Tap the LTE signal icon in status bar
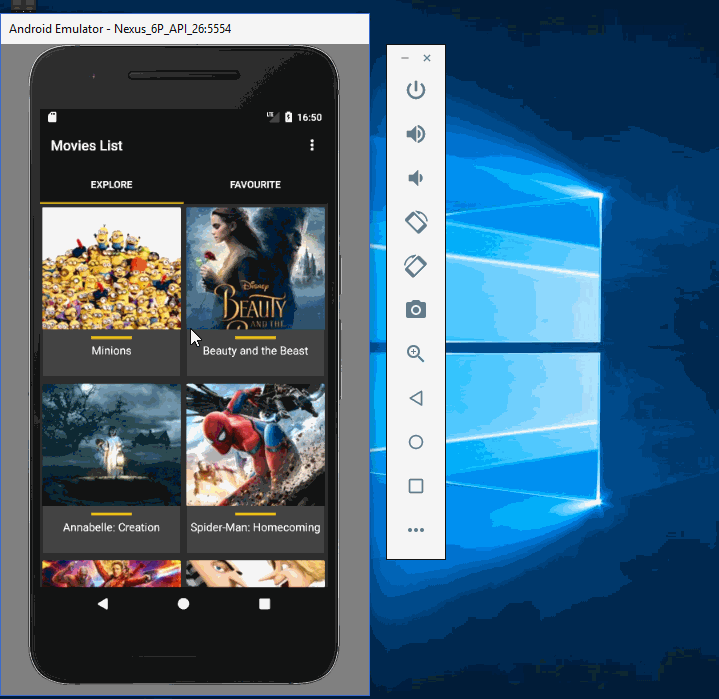The width and height of the screenshot is (719, 699). pos(273,117)
